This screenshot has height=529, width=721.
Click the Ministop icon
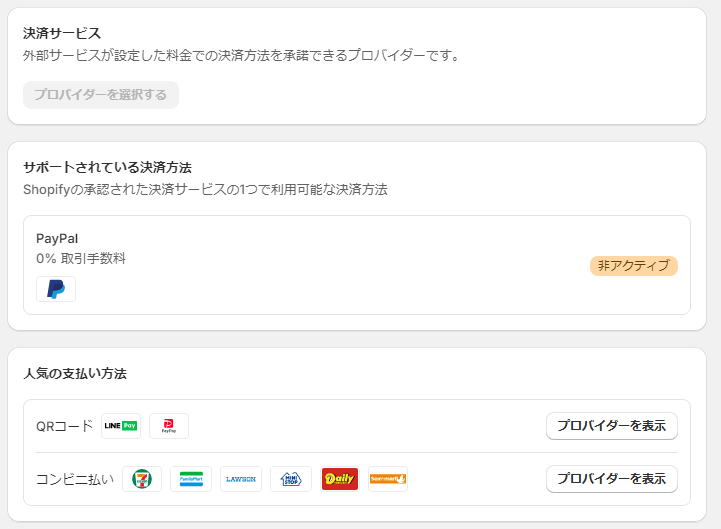[291, 479]
